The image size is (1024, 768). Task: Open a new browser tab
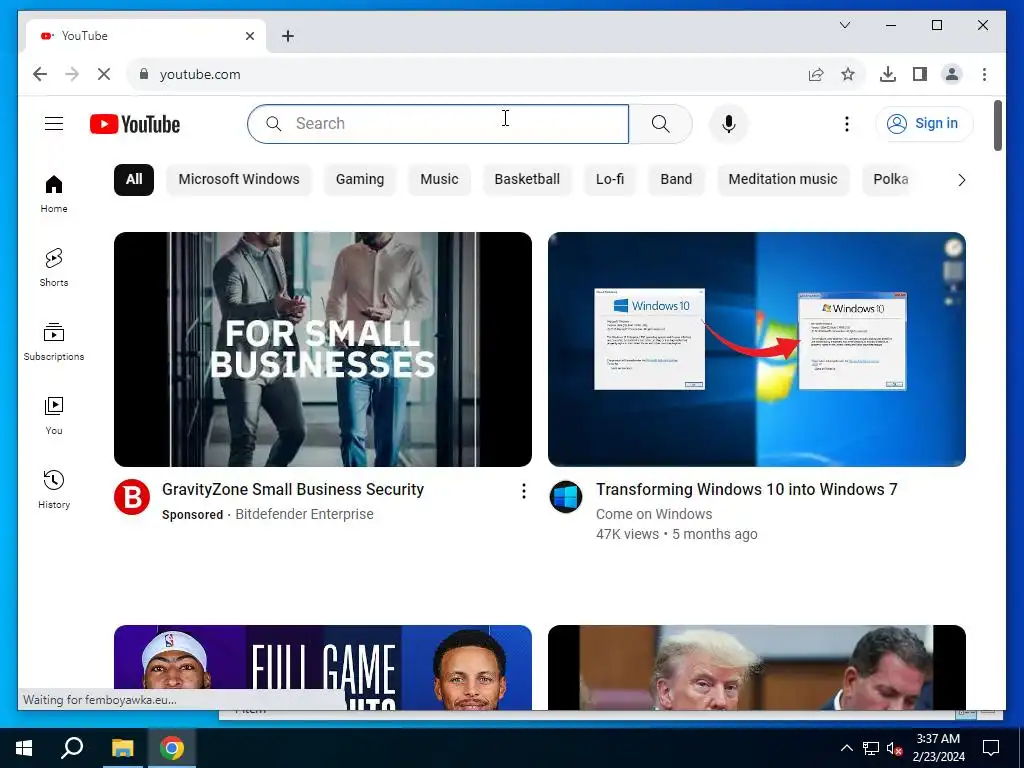click(x=288, y=36)
